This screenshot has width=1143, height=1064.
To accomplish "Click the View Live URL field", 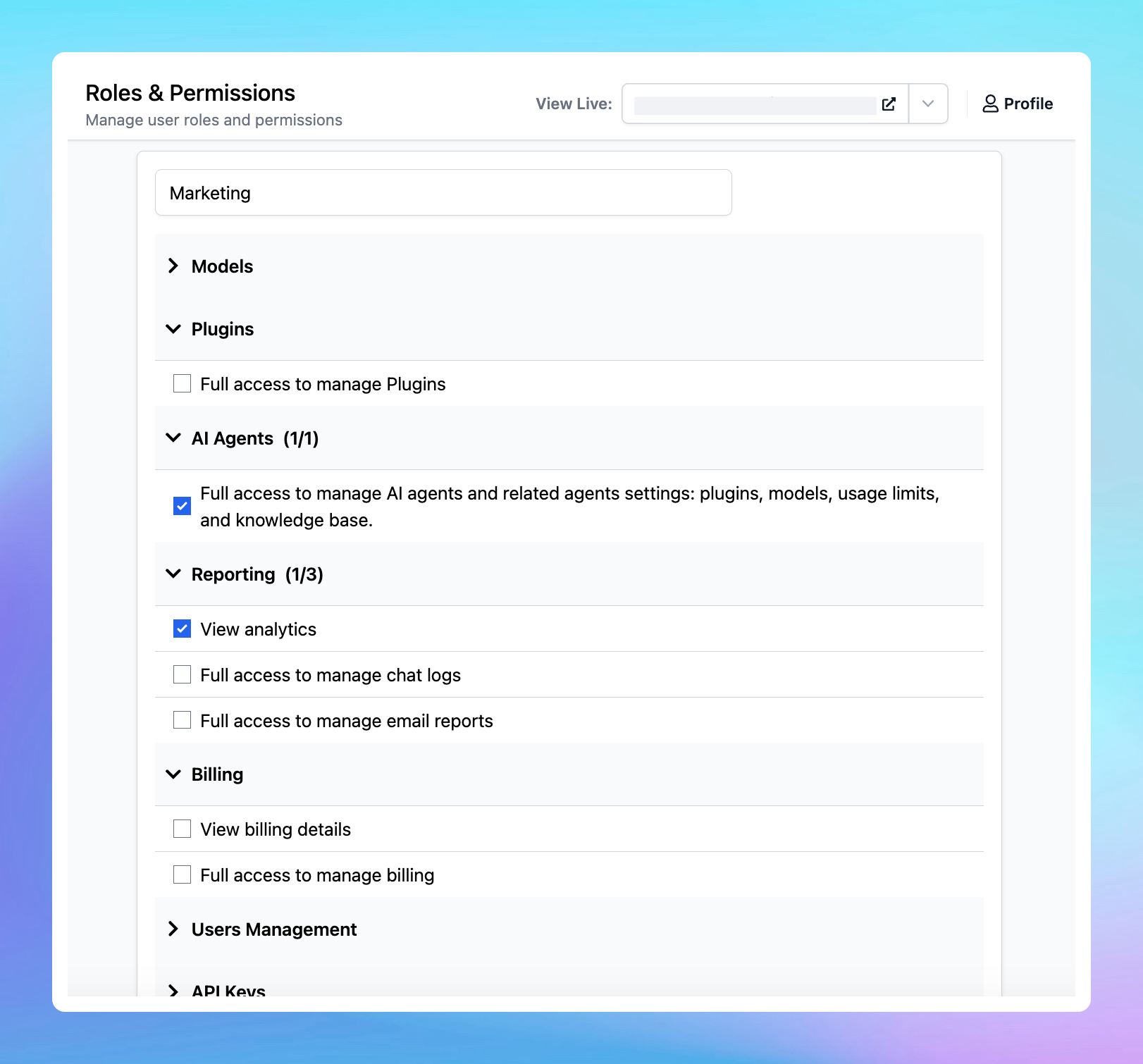I will (754, 105).
